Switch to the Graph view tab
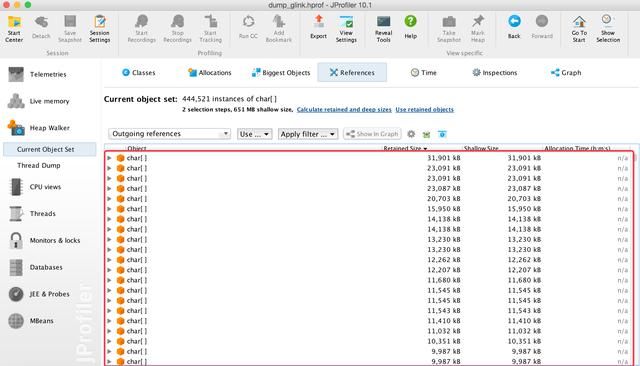The image size is (640, 366). [x=566, y=73]
